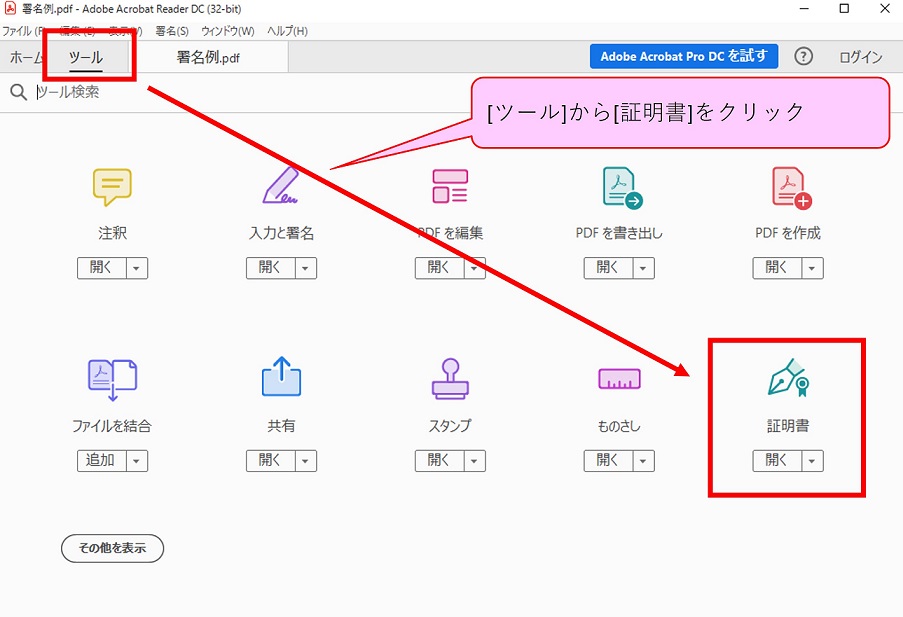
Task: Click the その他を表示 button
Action: (x=112, y=548)
